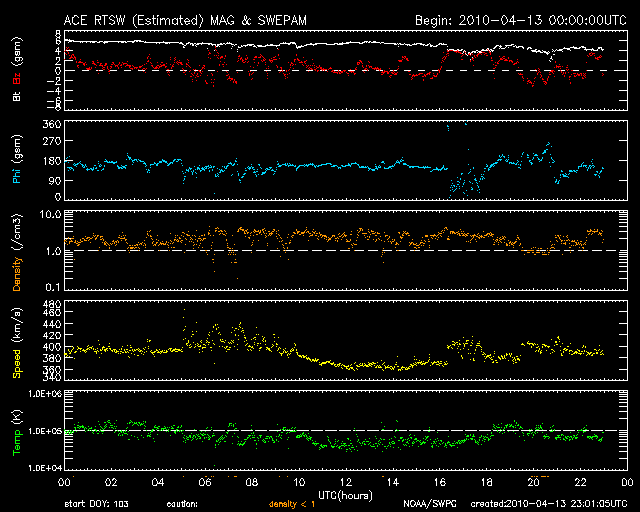
Task: Click the orange 'density < 1' legend text
Action: [x=292, y=505]
